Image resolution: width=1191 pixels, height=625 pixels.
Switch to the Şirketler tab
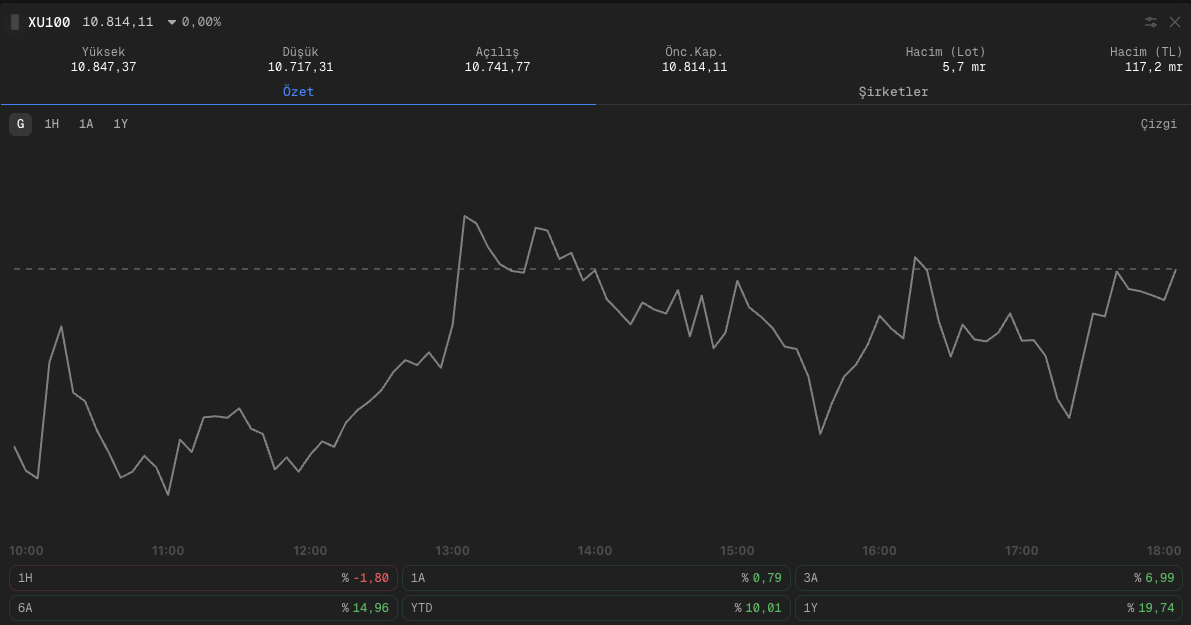893,92
